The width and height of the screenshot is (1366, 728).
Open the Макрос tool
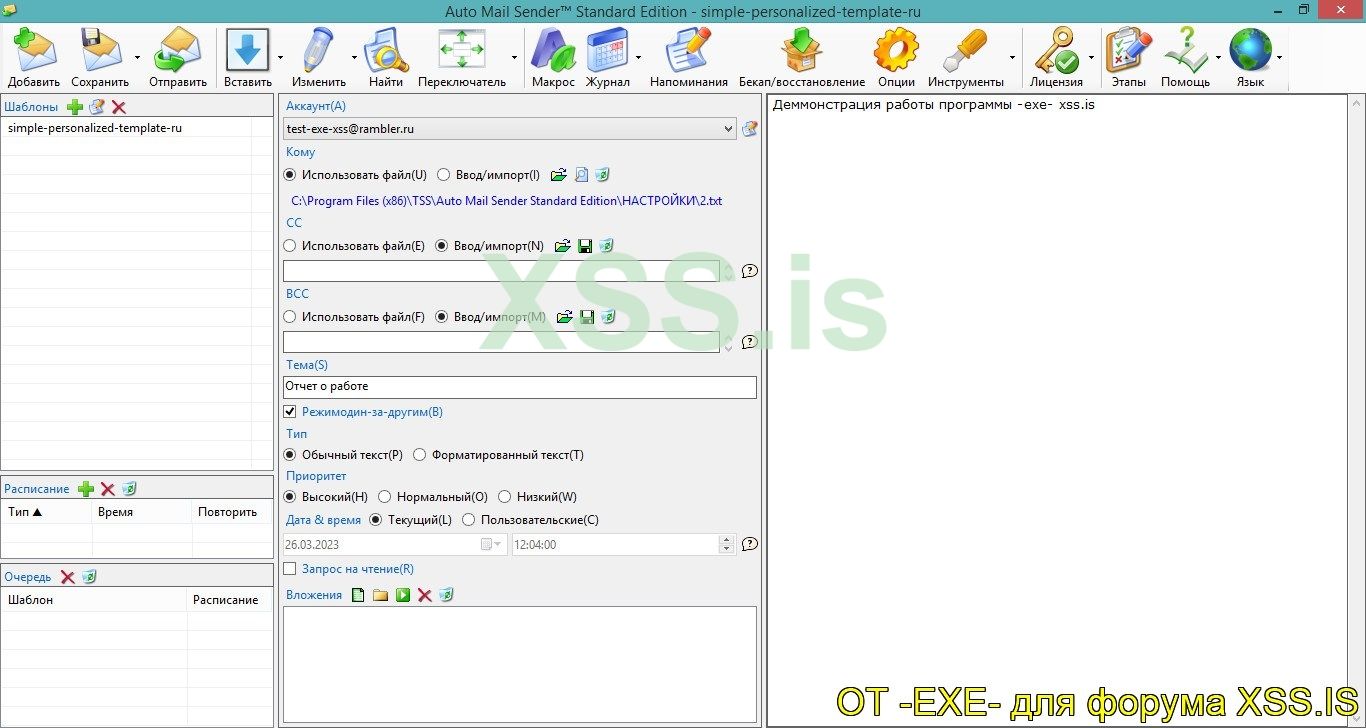coord(552,49)
